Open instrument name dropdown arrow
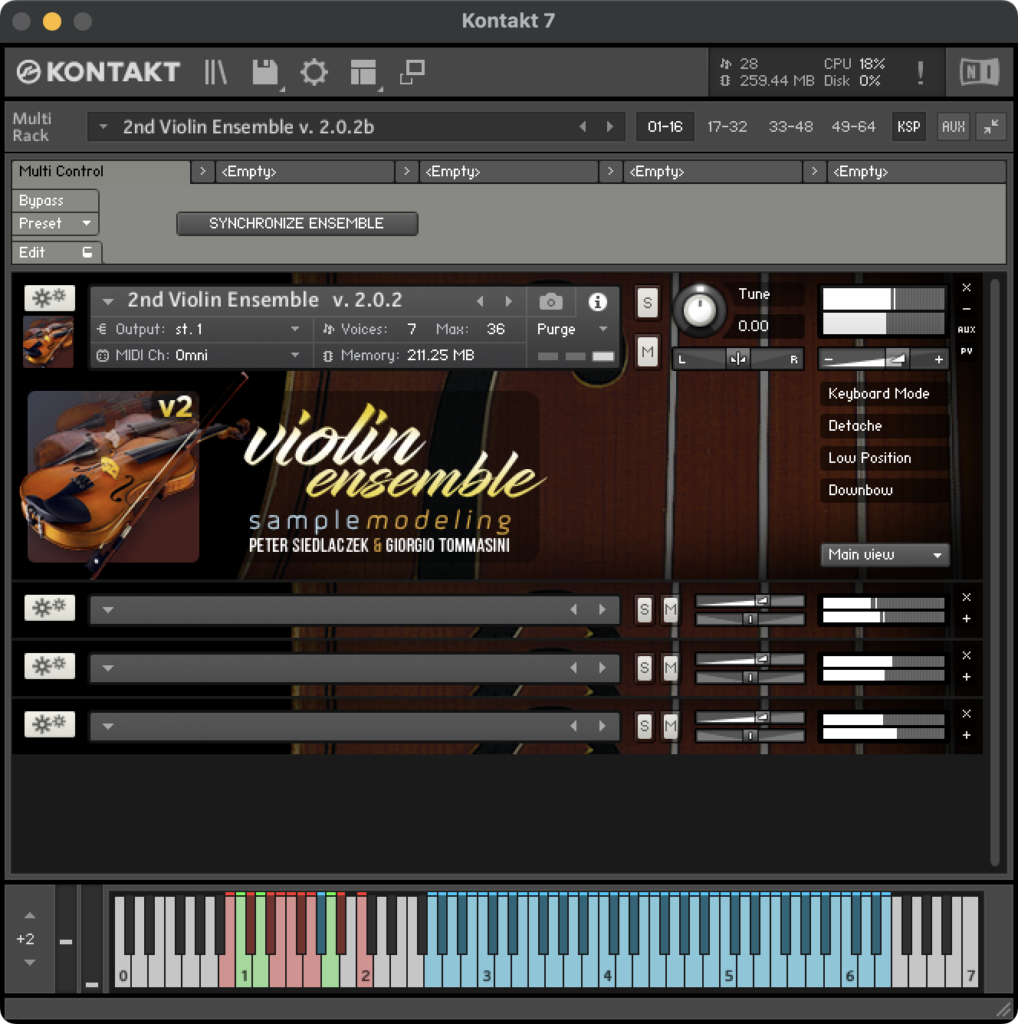This screenshot has height=1024, width=1018. coord(108,301)
